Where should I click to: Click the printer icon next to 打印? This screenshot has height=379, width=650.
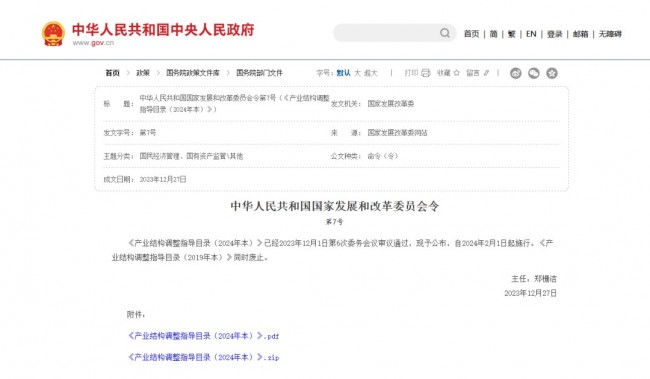point(426,73)
